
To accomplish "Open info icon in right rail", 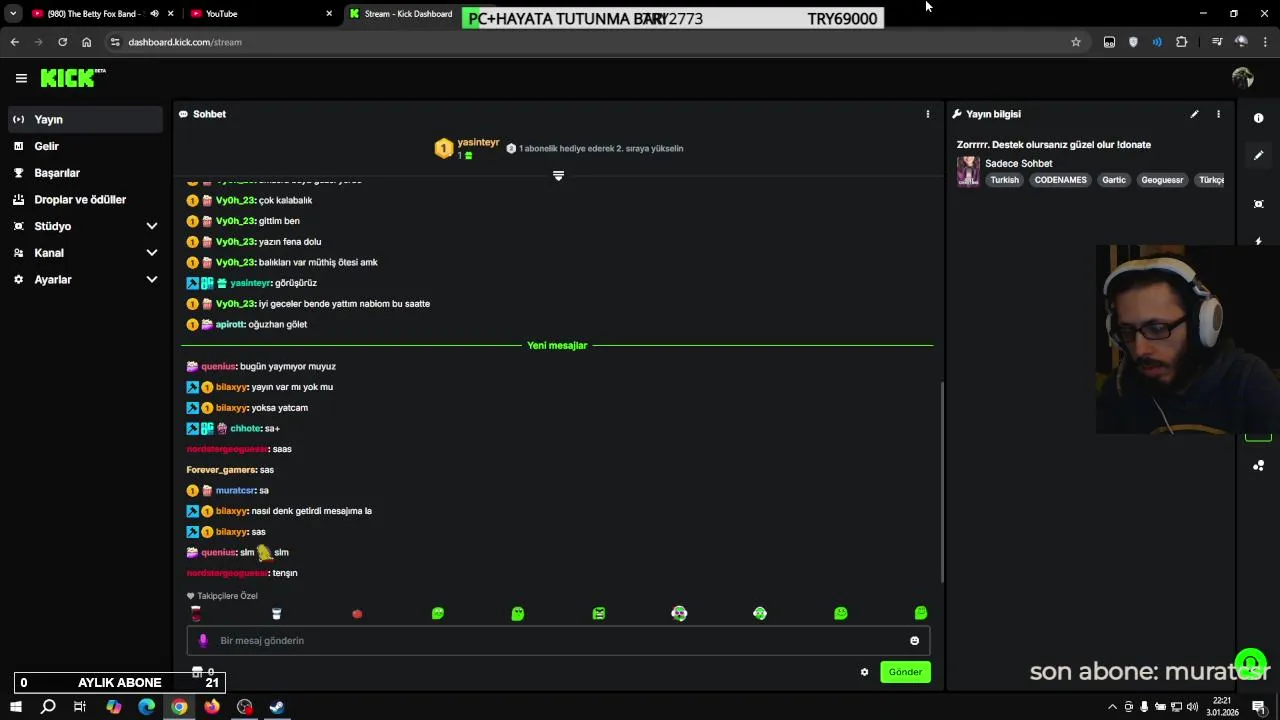I will click(1258, 118).
